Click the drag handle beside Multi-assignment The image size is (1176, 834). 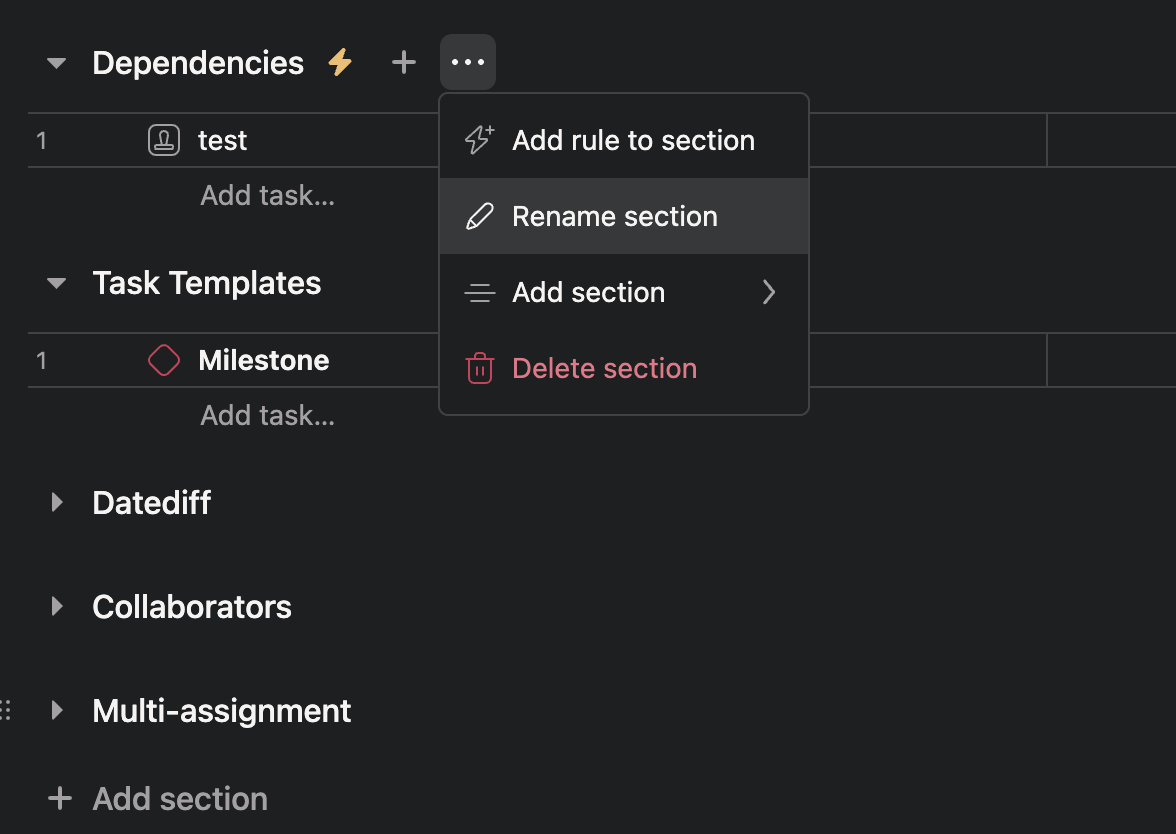tap(5, 710)
